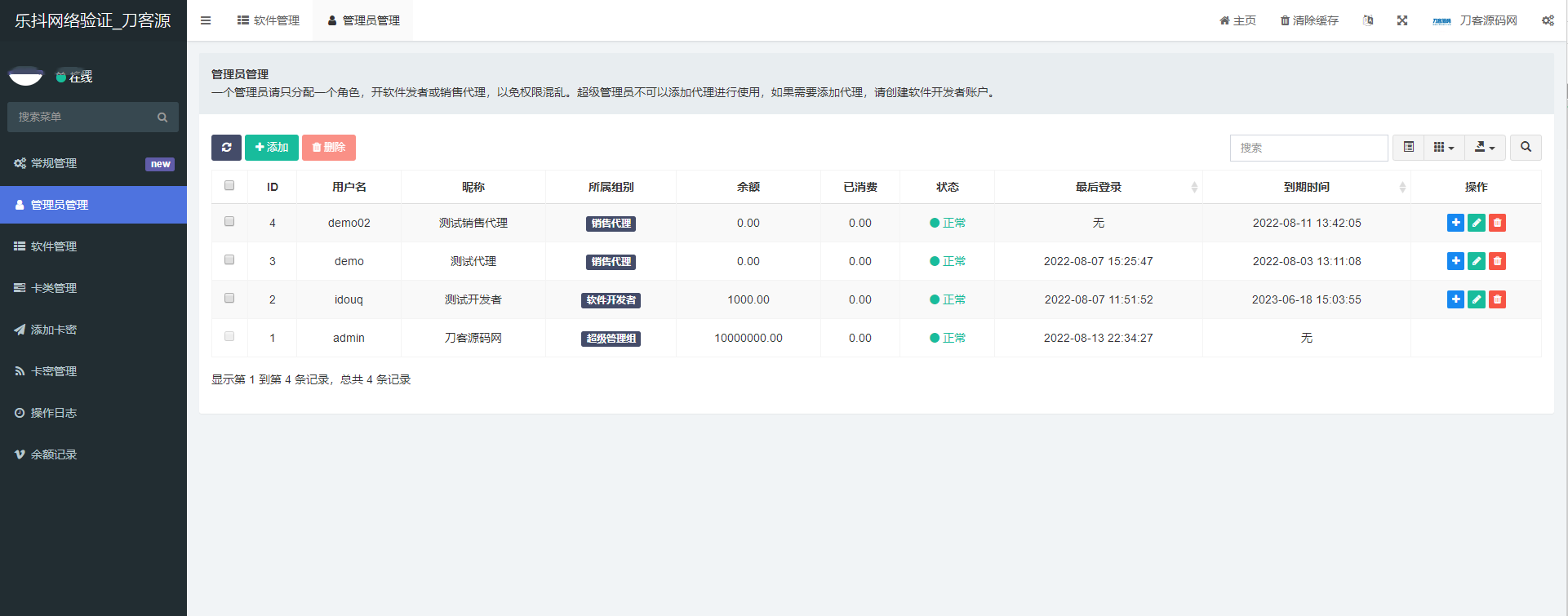
Task: Click the 正常 status in admin row
Action: 948,338
